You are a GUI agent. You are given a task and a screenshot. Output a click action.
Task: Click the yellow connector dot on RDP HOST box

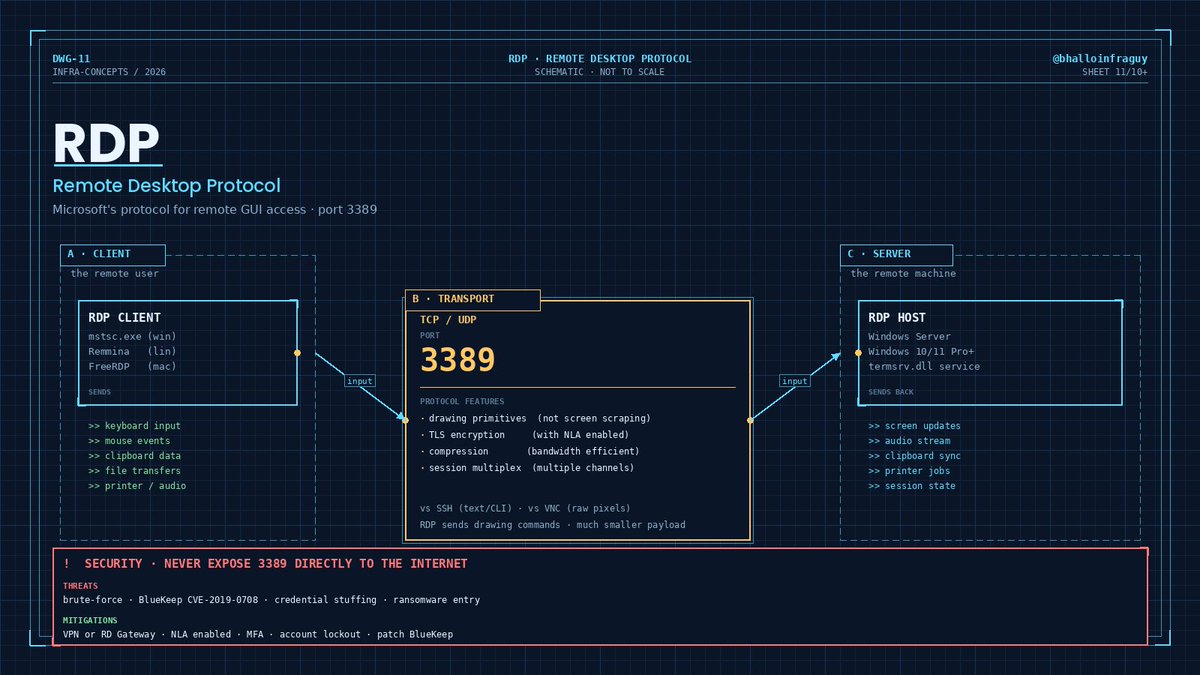858,353
